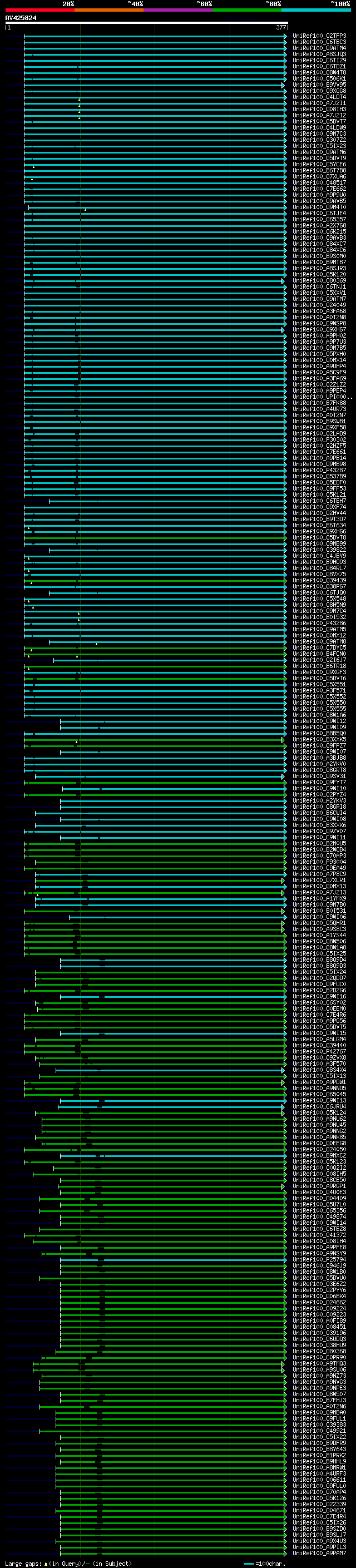Select hit label UniRef100_B0I532

tap(319, 617)
